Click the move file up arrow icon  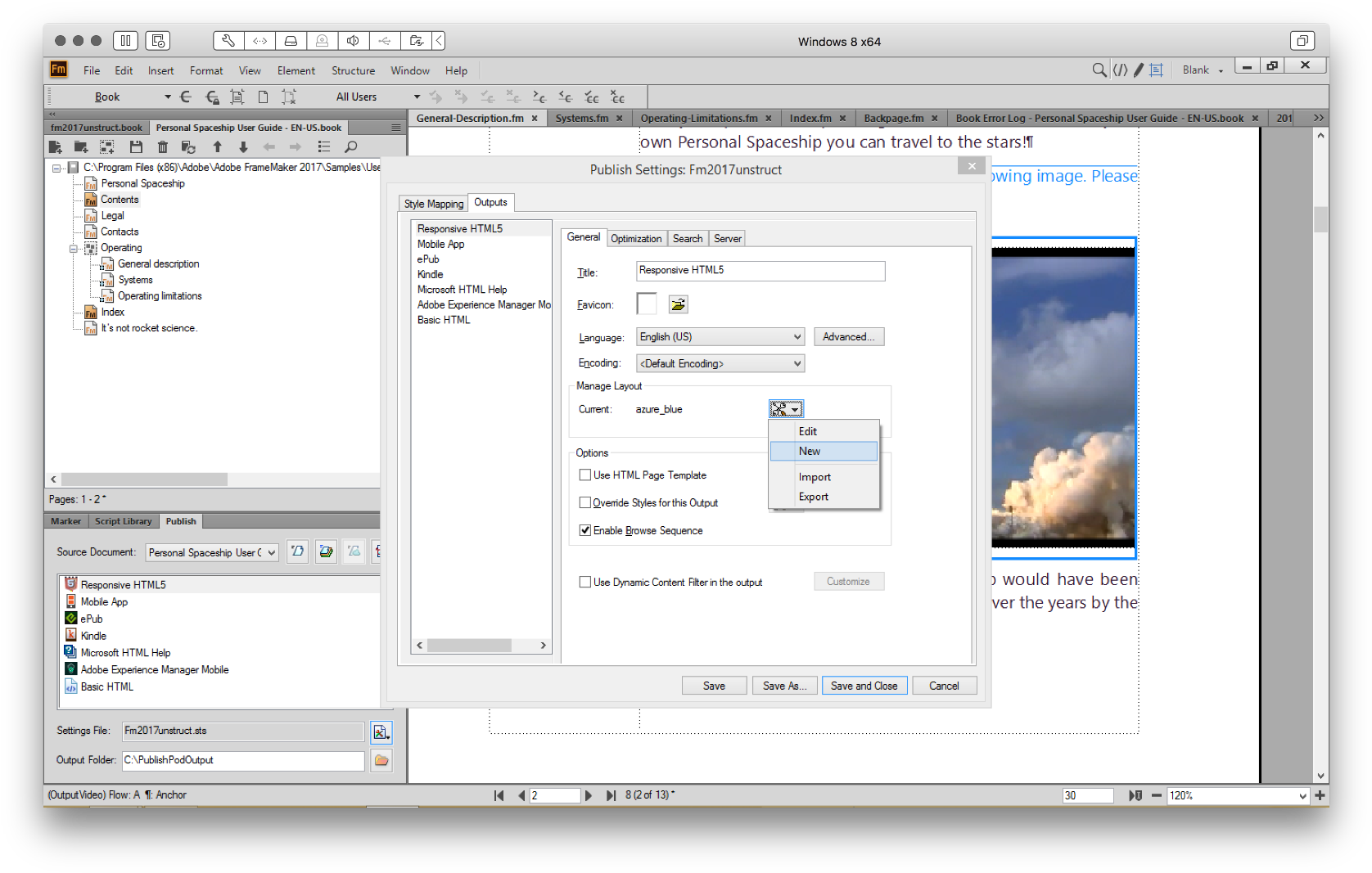[217, 147]
